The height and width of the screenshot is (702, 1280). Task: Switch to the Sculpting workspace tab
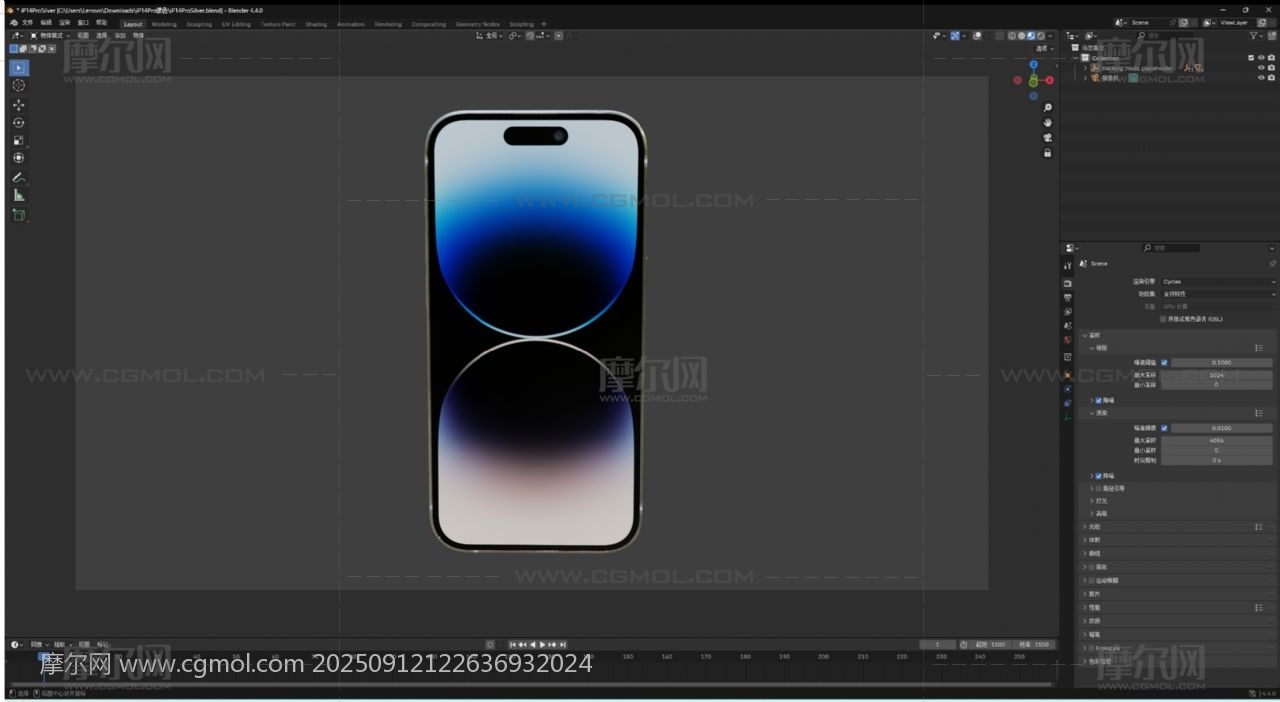[x=199, y=24]
